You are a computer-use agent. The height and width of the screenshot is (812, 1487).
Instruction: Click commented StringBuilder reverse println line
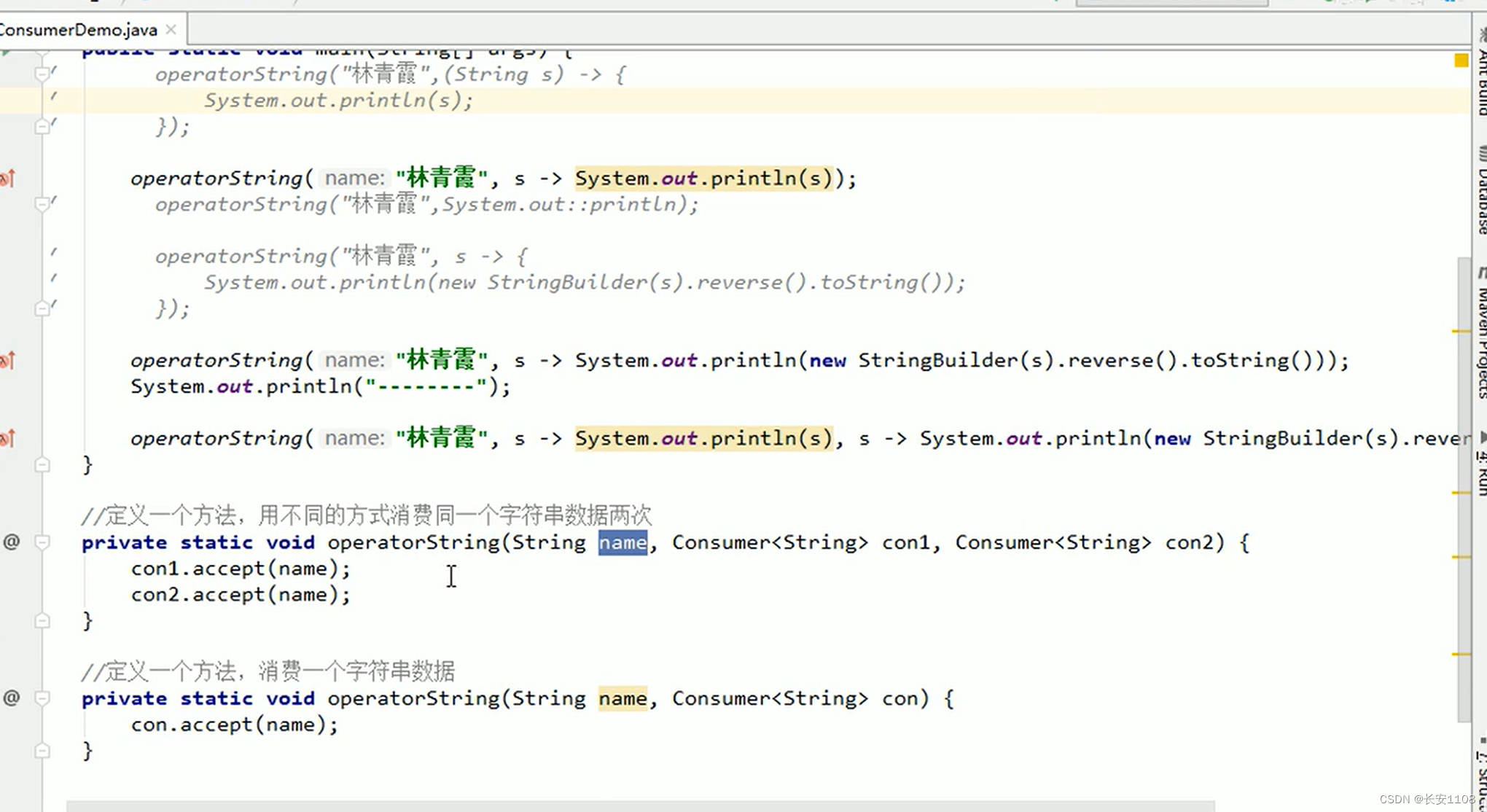point(585,282)
